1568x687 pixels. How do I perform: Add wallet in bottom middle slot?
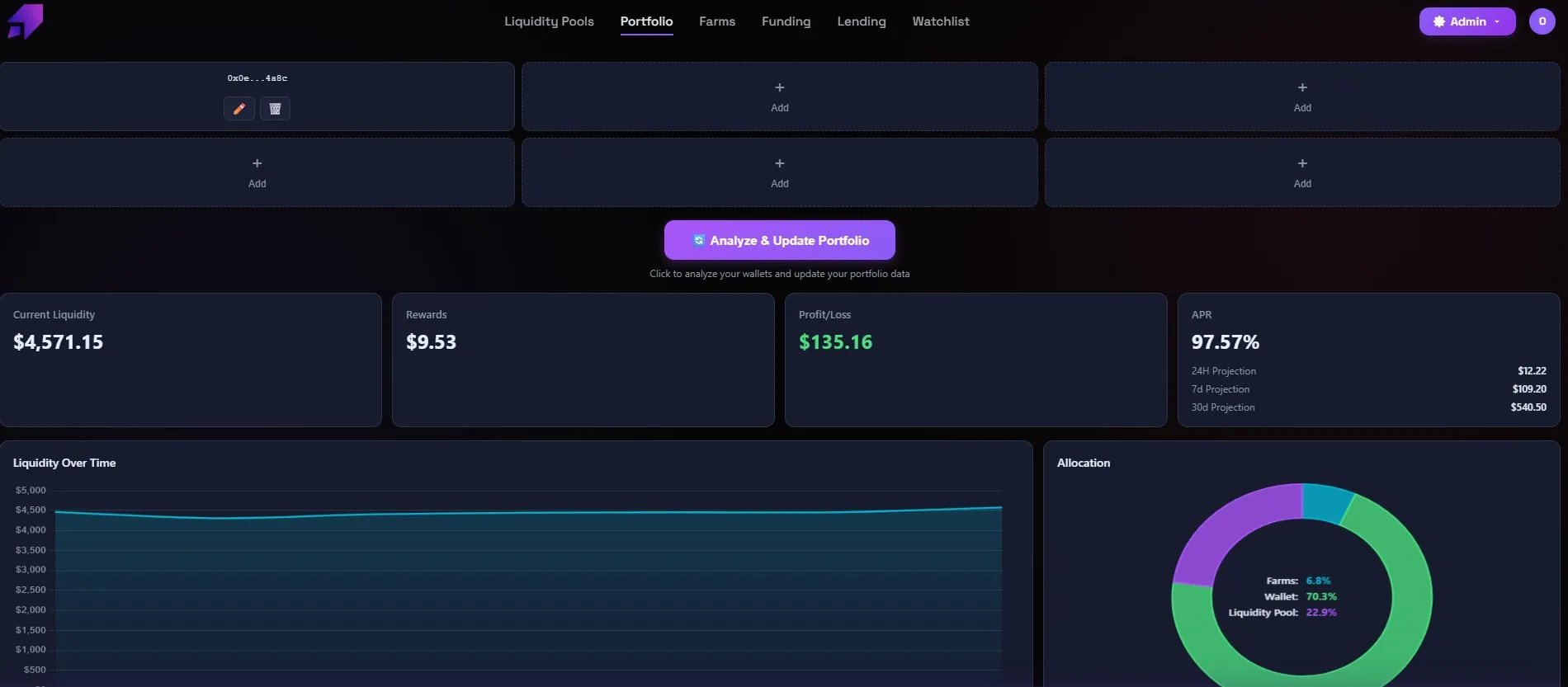(x=780, y=172)
